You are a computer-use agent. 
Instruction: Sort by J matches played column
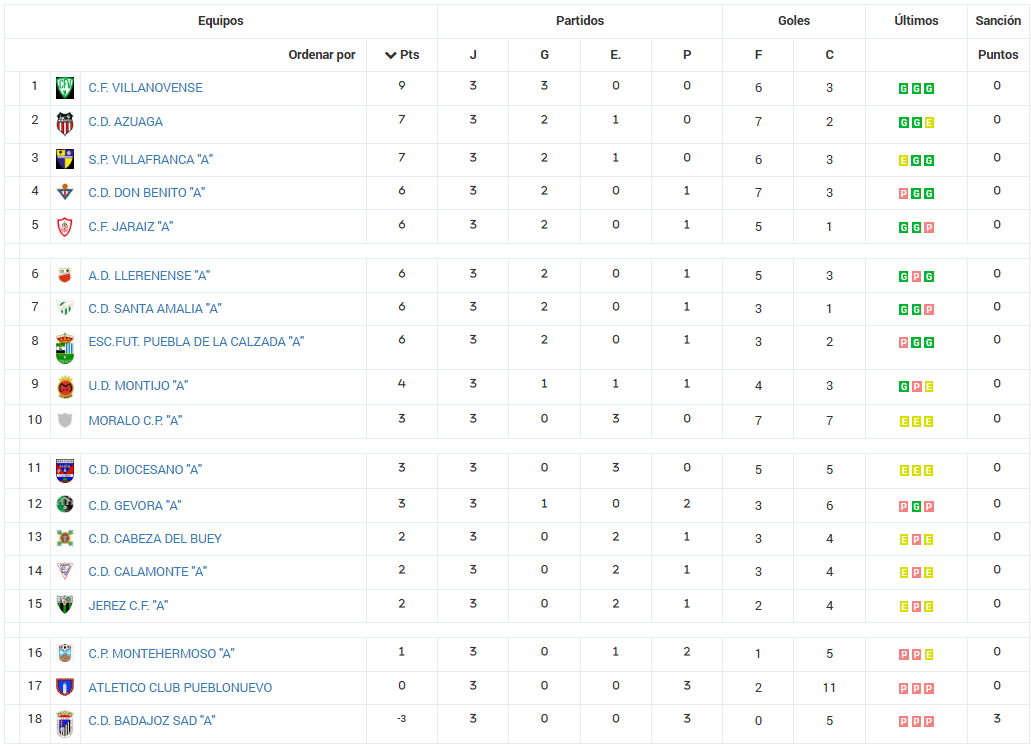[473, 55]
